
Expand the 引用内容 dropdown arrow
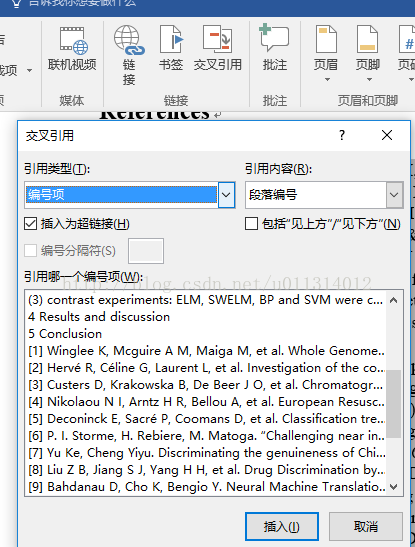[x=394, y=195]
